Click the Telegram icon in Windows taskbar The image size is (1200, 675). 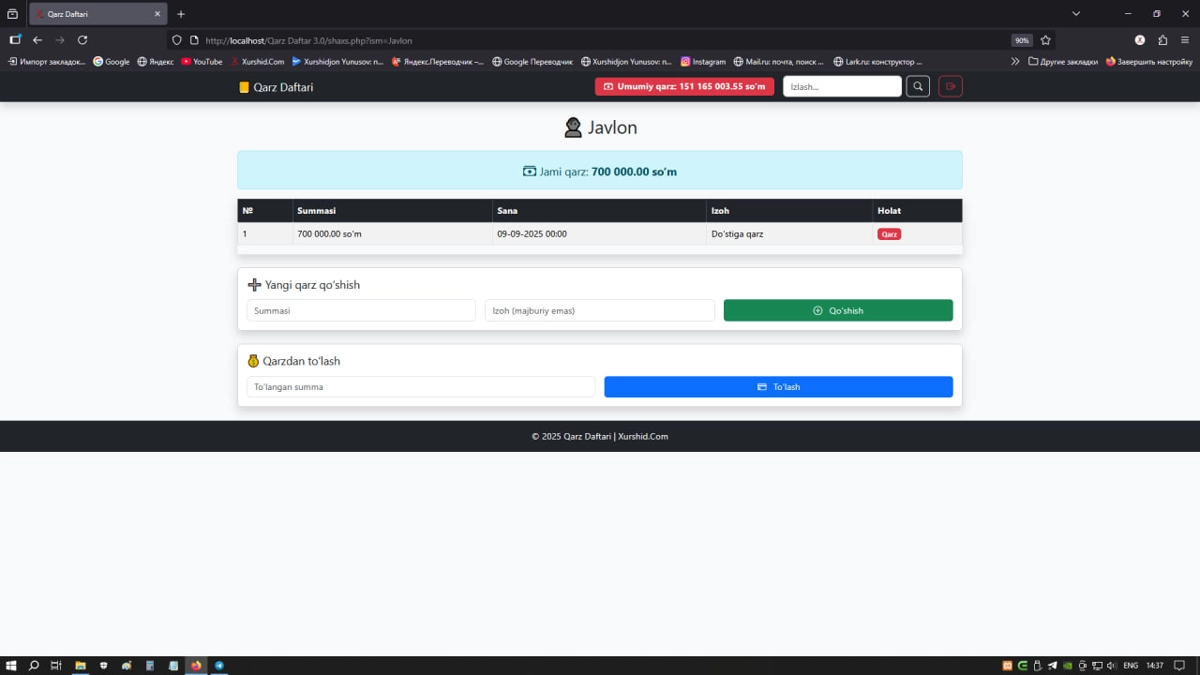tap(219, 665)
